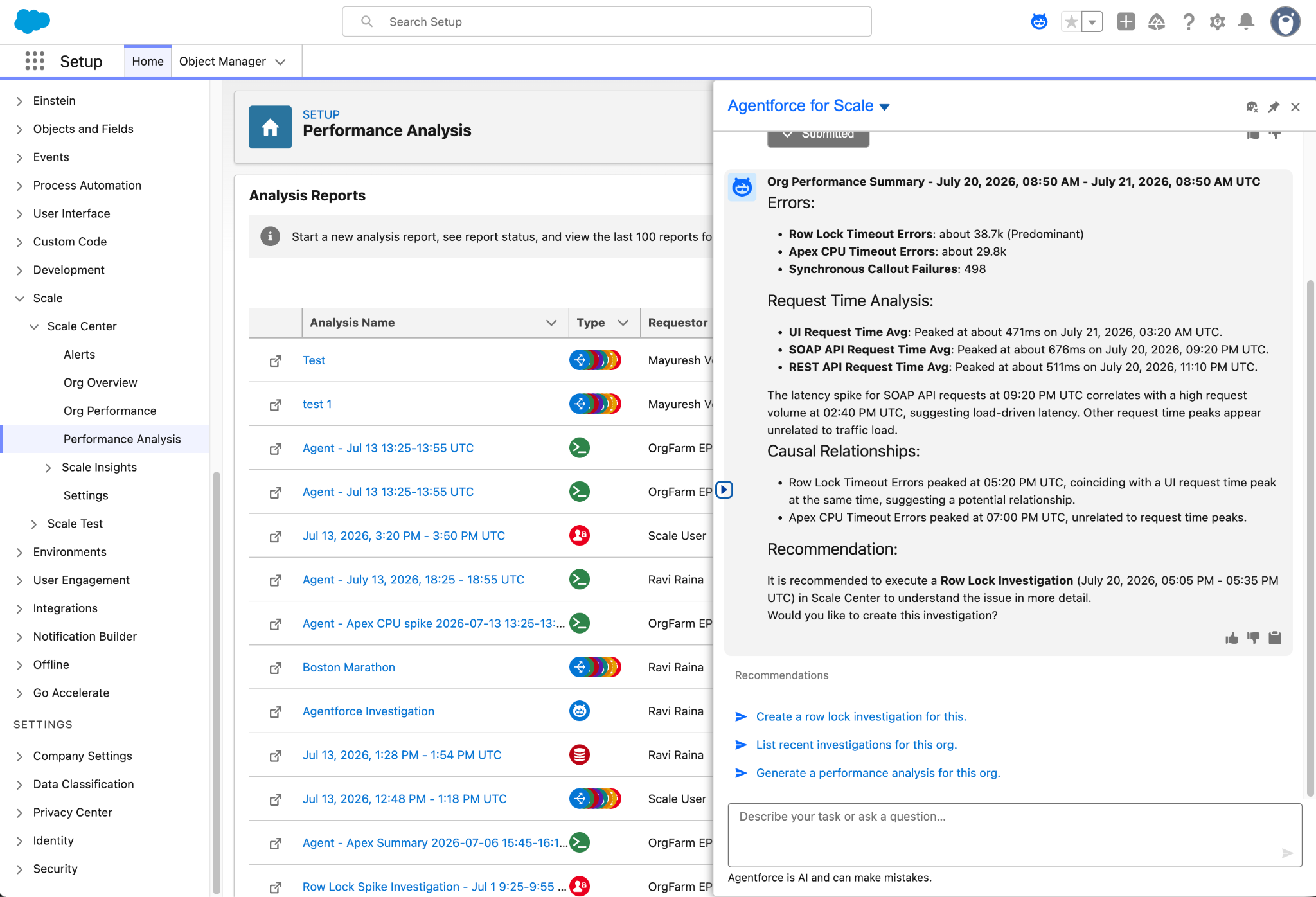
Task: Click the multi-type icon in the Boston Marathon row
Action: tap(595, 667)
